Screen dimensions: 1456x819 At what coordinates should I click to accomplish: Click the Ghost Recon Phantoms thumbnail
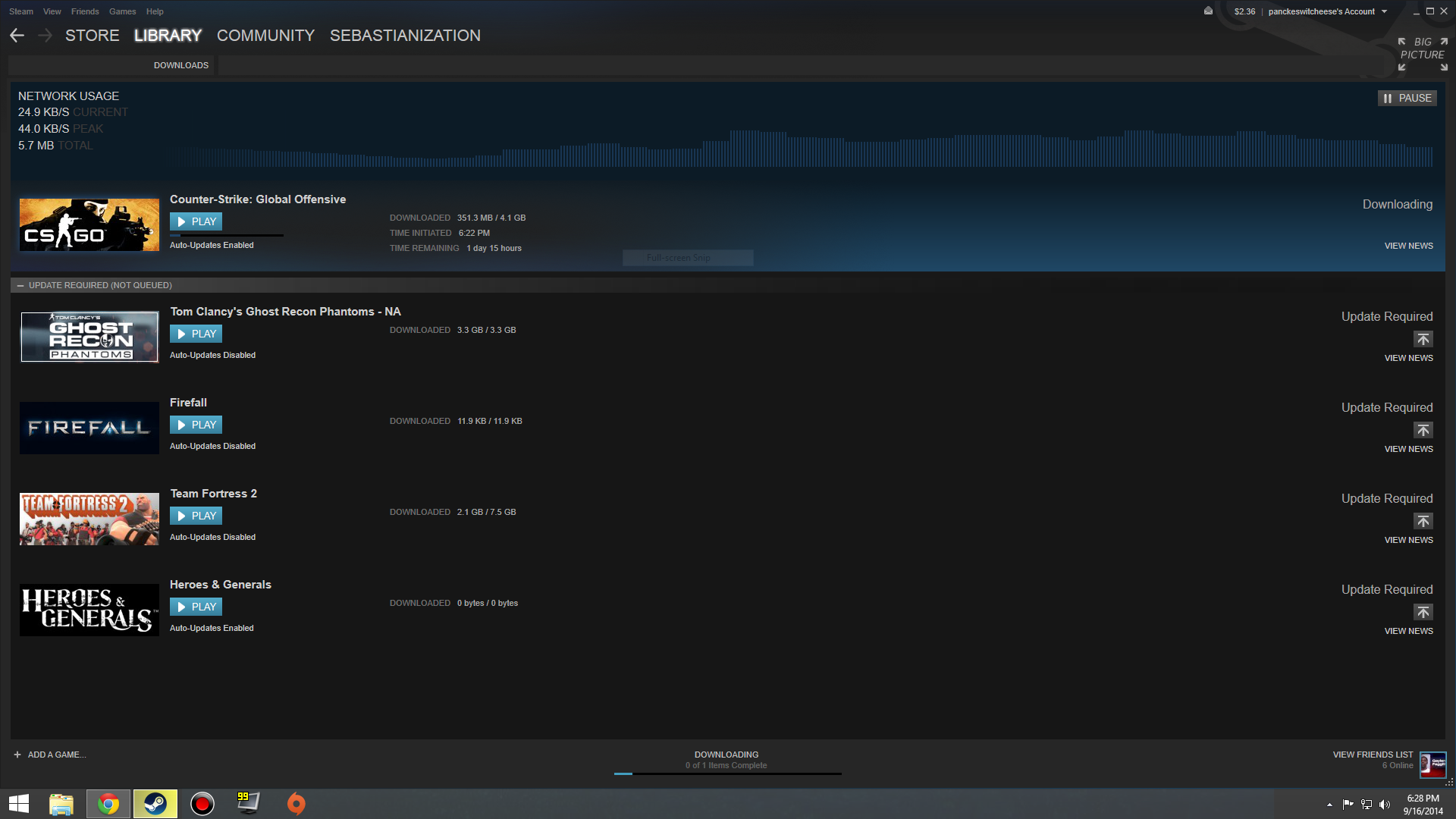(89, 337)
